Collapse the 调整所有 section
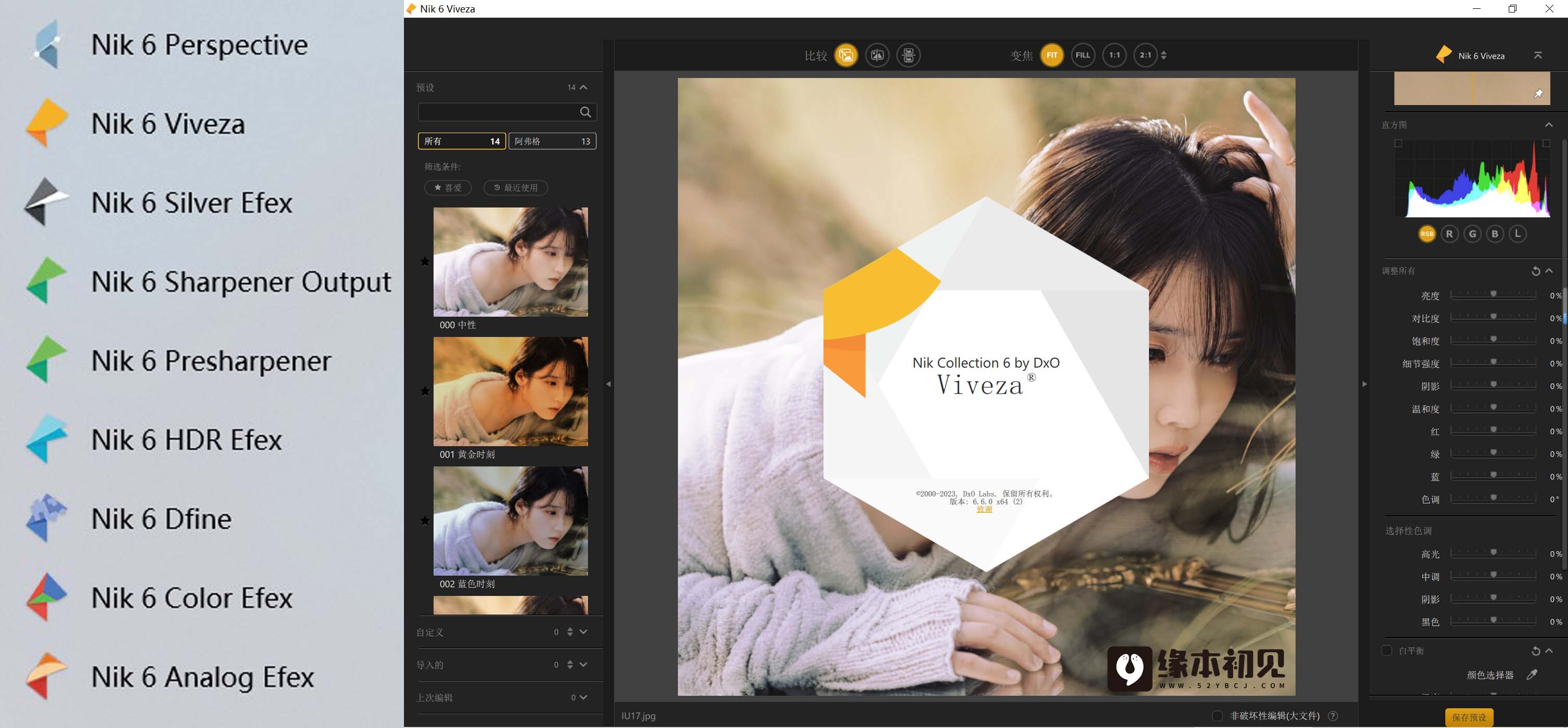 click(x=1549, y=271)
